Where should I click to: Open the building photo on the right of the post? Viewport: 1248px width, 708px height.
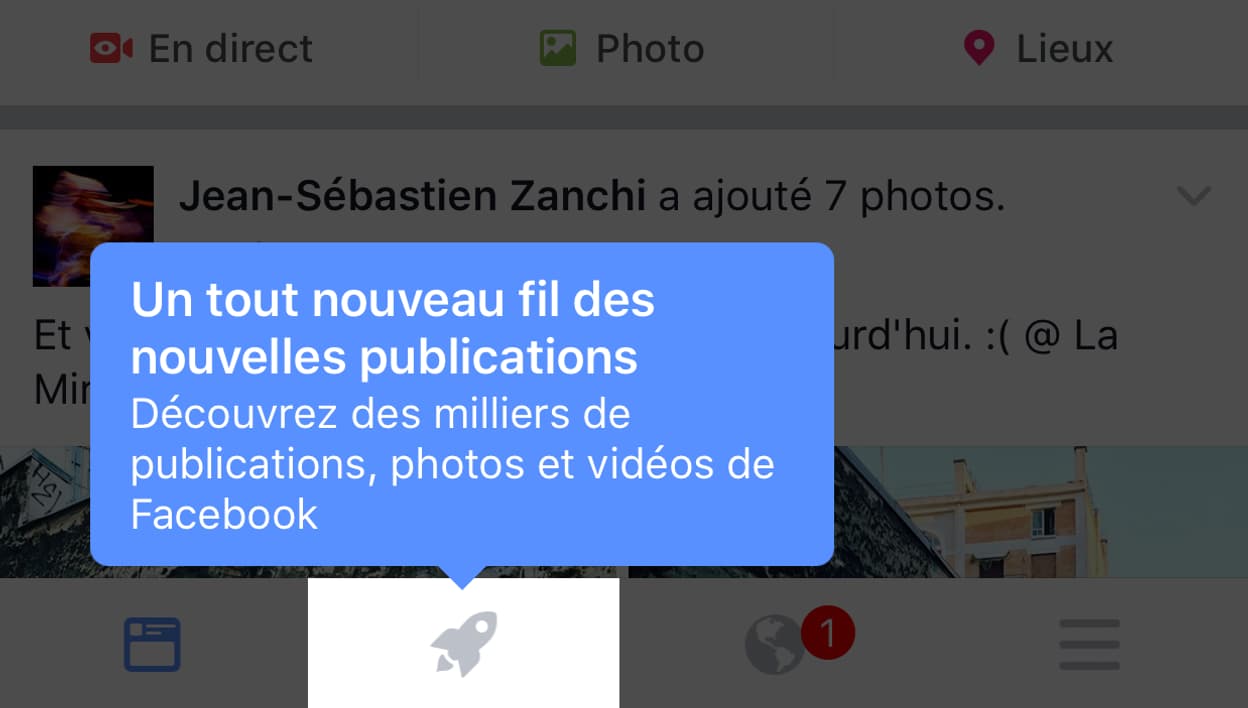[x=938, y=512]
